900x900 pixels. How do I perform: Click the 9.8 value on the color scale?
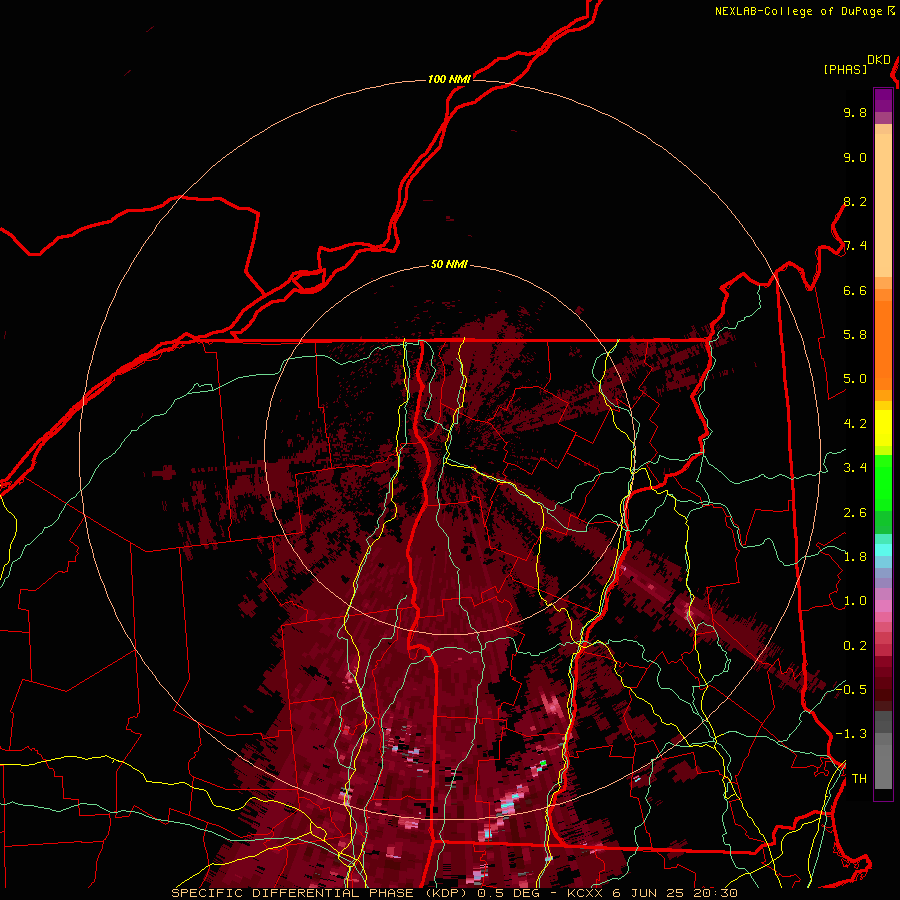855,112
